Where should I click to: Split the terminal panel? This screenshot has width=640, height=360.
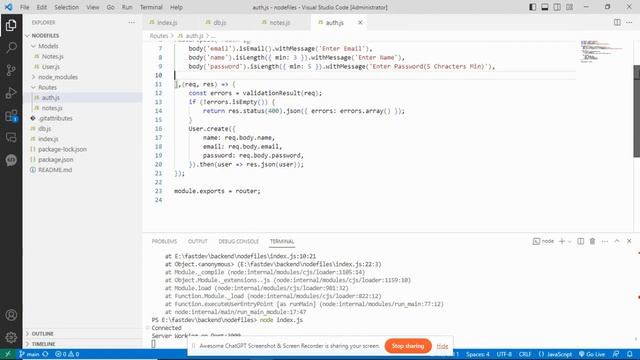pos(580,241)
